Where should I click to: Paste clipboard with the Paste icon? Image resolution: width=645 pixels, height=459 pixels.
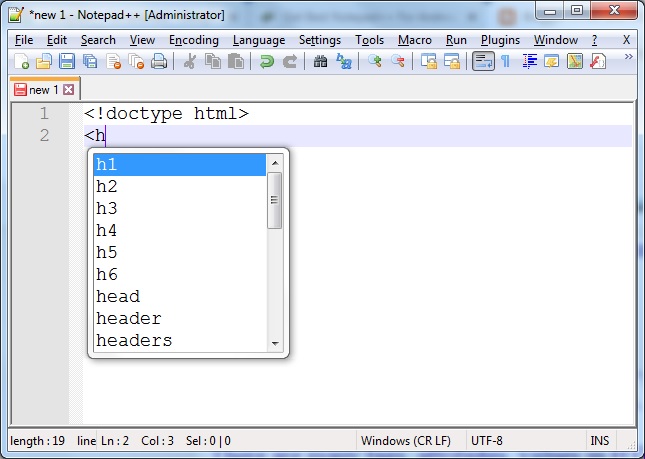[236, 61]
